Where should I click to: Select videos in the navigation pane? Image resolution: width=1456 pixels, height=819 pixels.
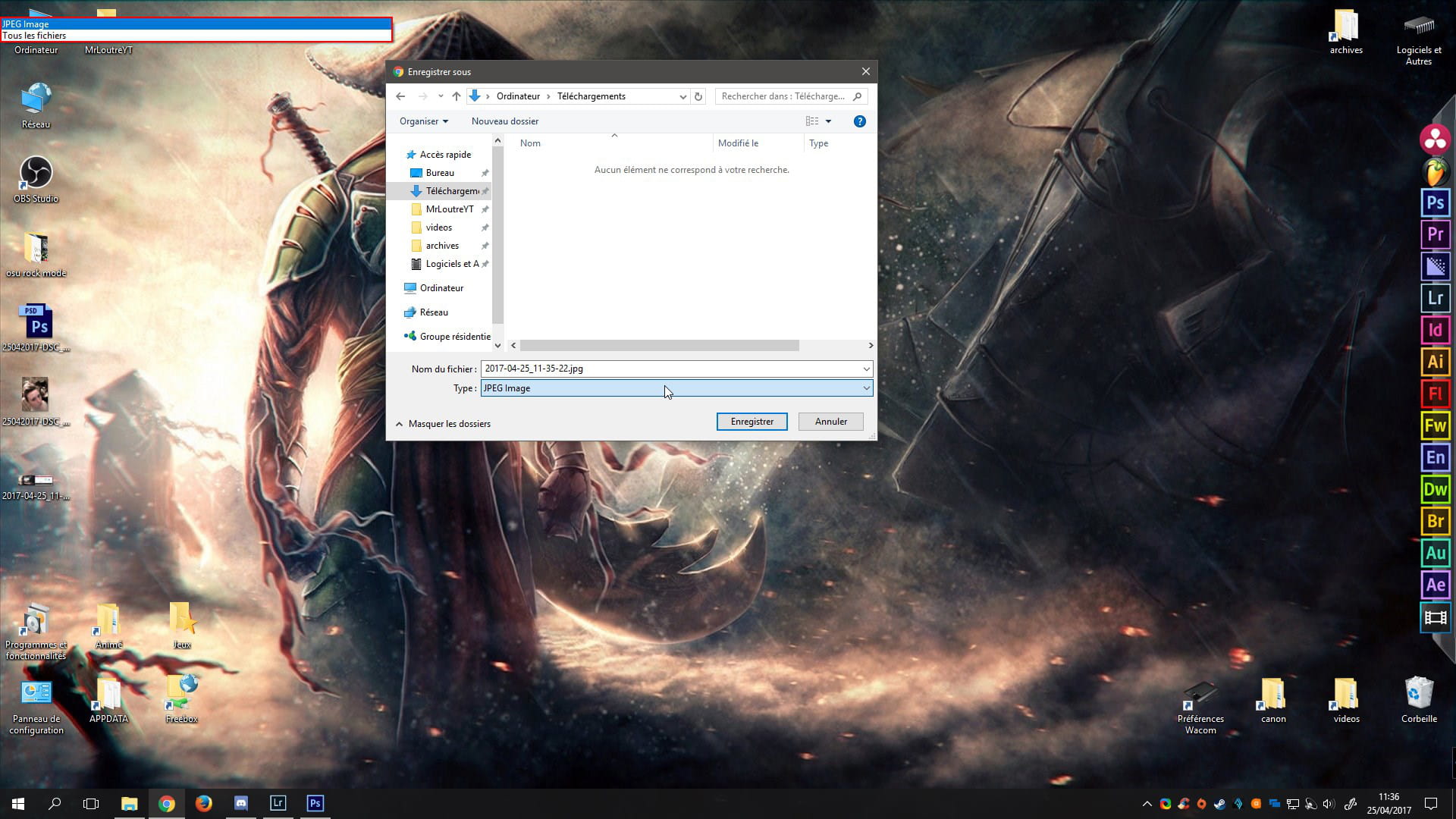pos(438,227)
